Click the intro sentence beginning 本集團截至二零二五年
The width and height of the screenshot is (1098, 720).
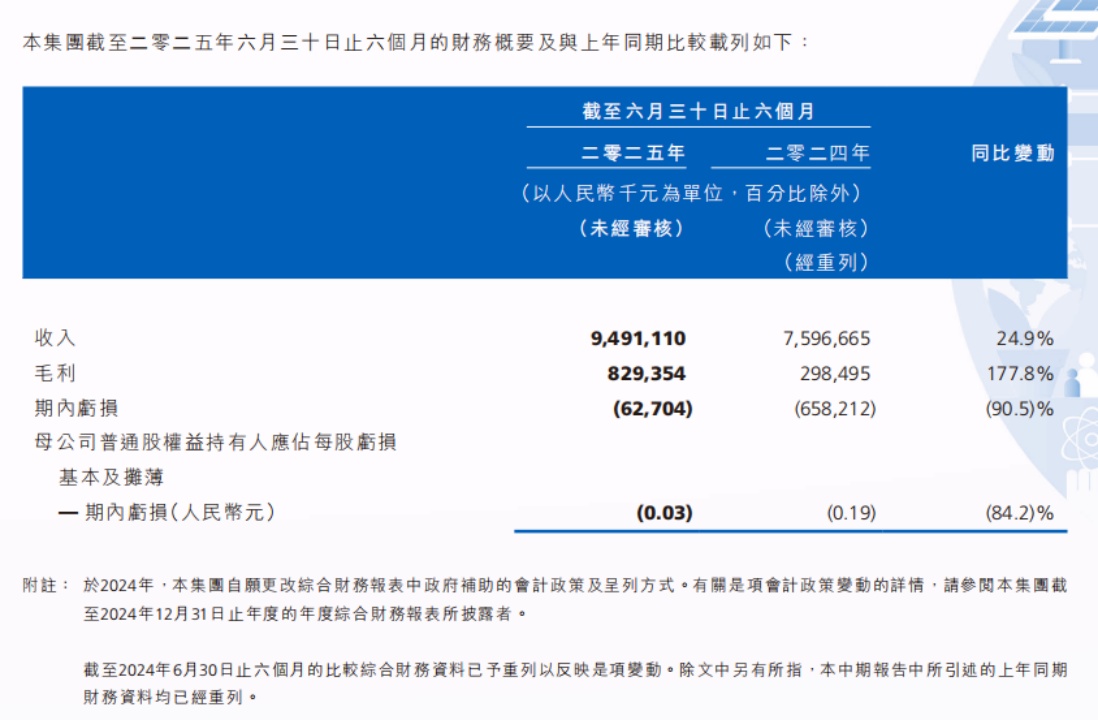coord(416,43)
